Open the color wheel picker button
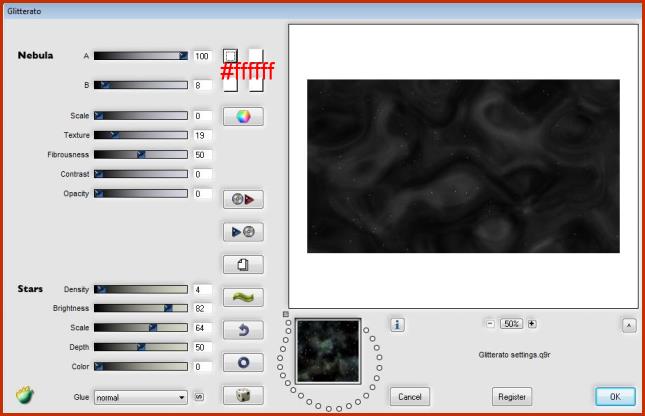 241,116
